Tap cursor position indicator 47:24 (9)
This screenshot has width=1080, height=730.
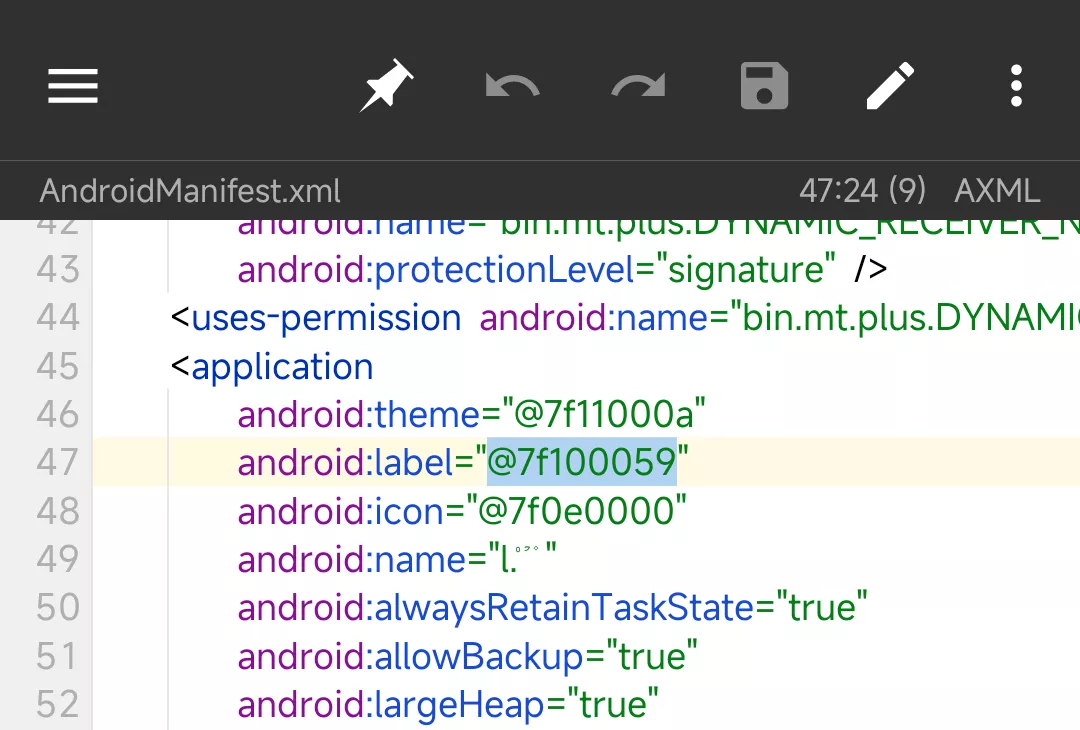[x=862, y=190]
